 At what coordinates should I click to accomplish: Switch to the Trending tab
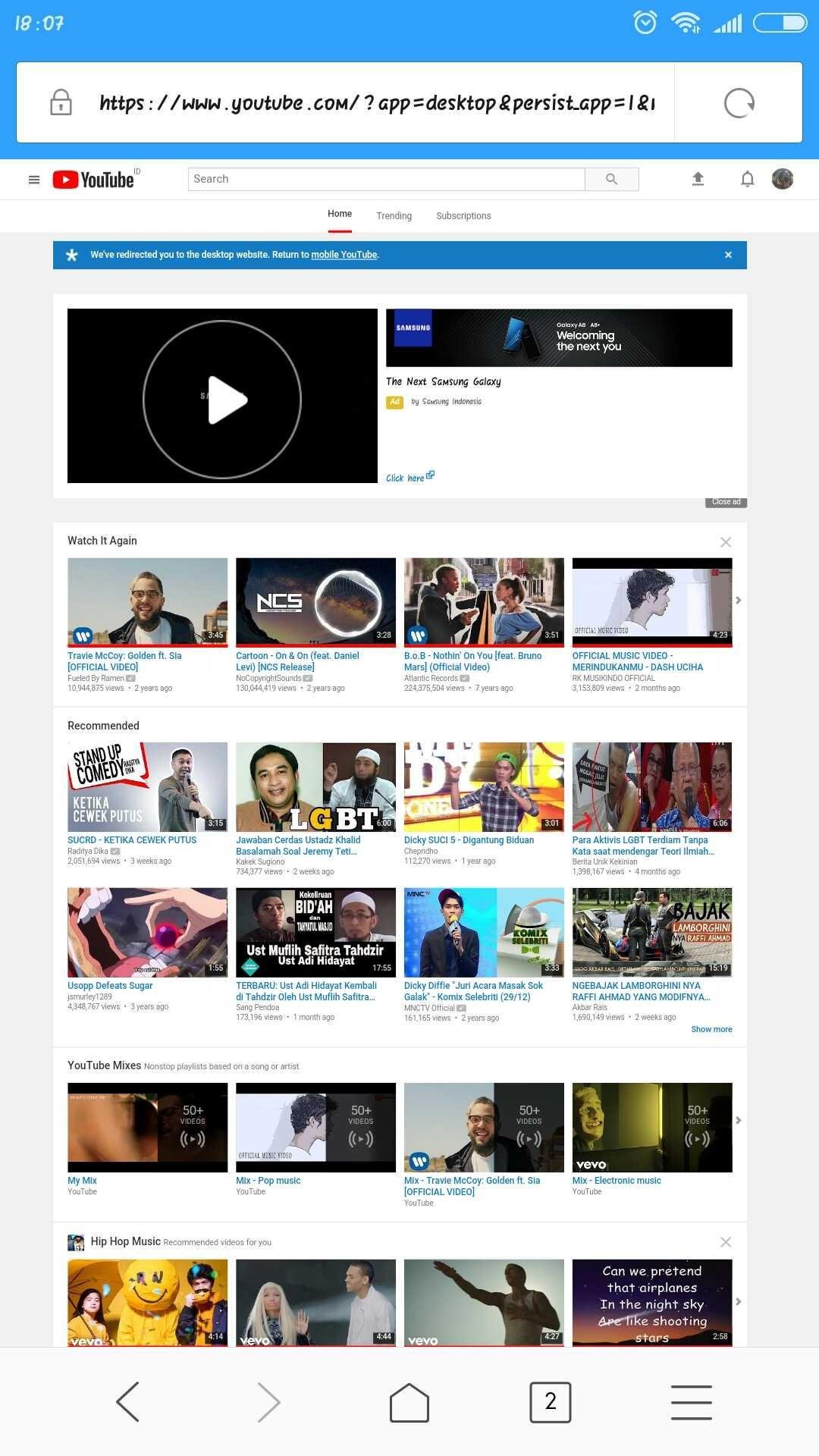pyautogui.click(x=394, y=216)
